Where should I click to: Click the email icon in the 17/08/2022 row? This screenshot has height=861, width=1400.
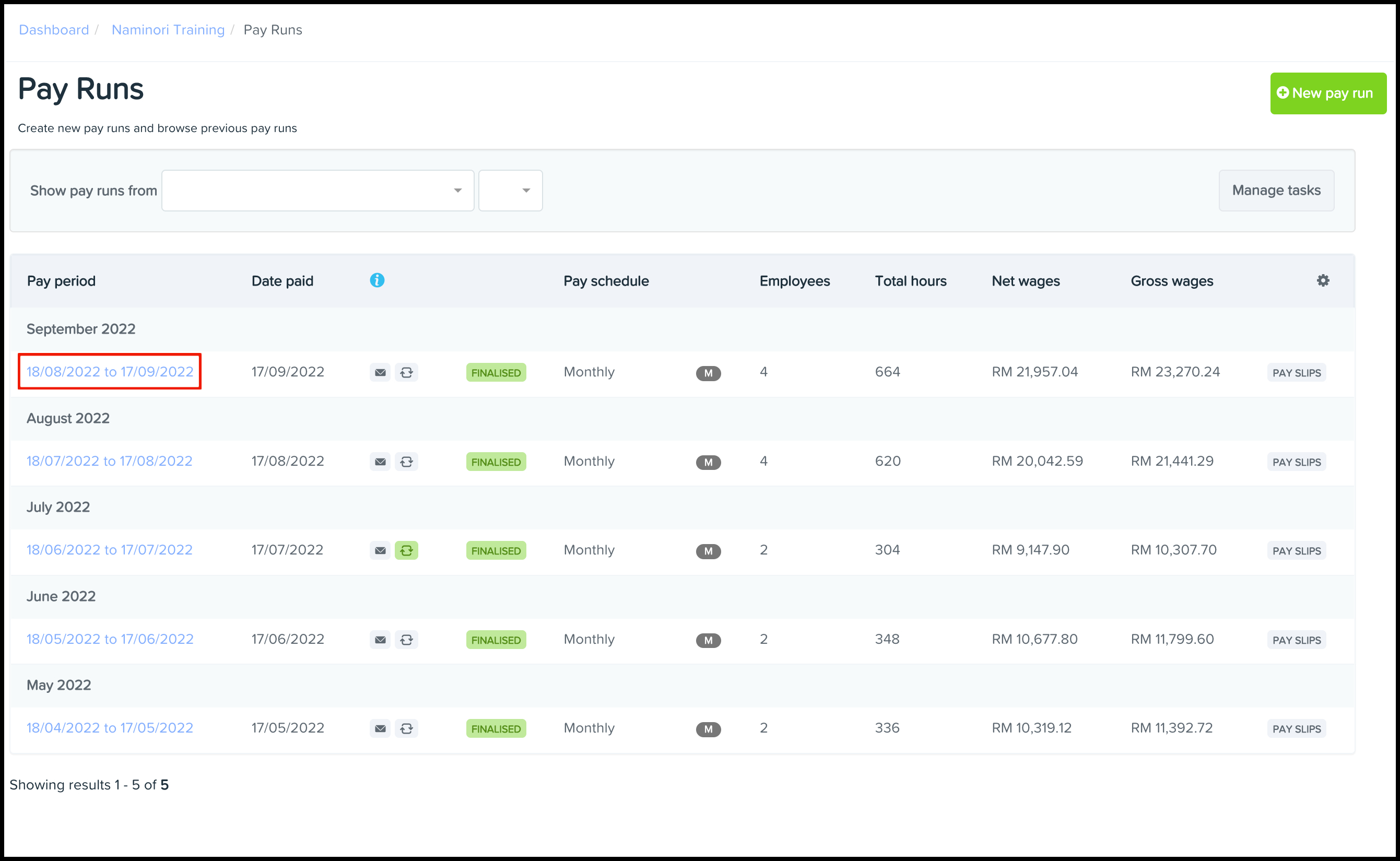[380, 462]
